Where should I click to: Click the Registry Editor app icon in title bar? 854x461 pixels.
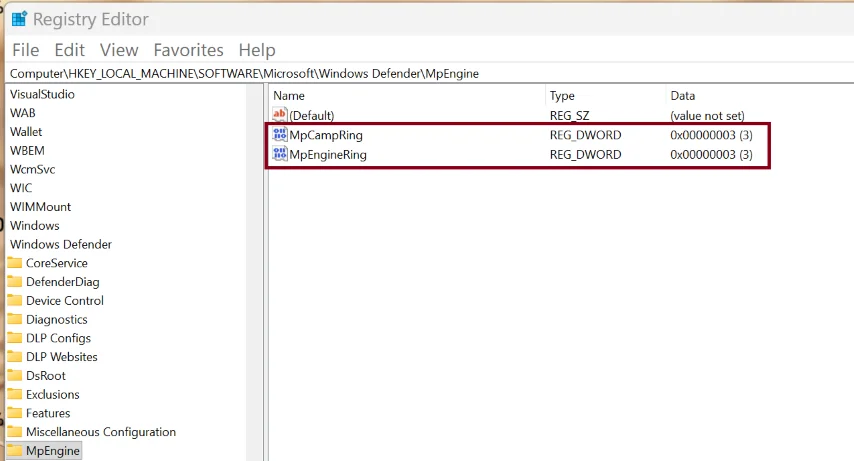pyautogui.click(x=19, y=19)
